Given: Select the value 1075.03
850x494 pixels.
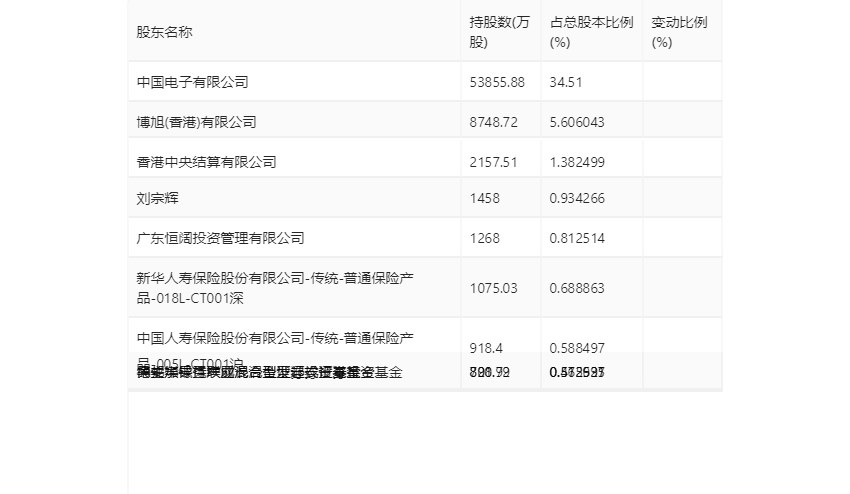Looking at the screenshot, I should (493, 288).
